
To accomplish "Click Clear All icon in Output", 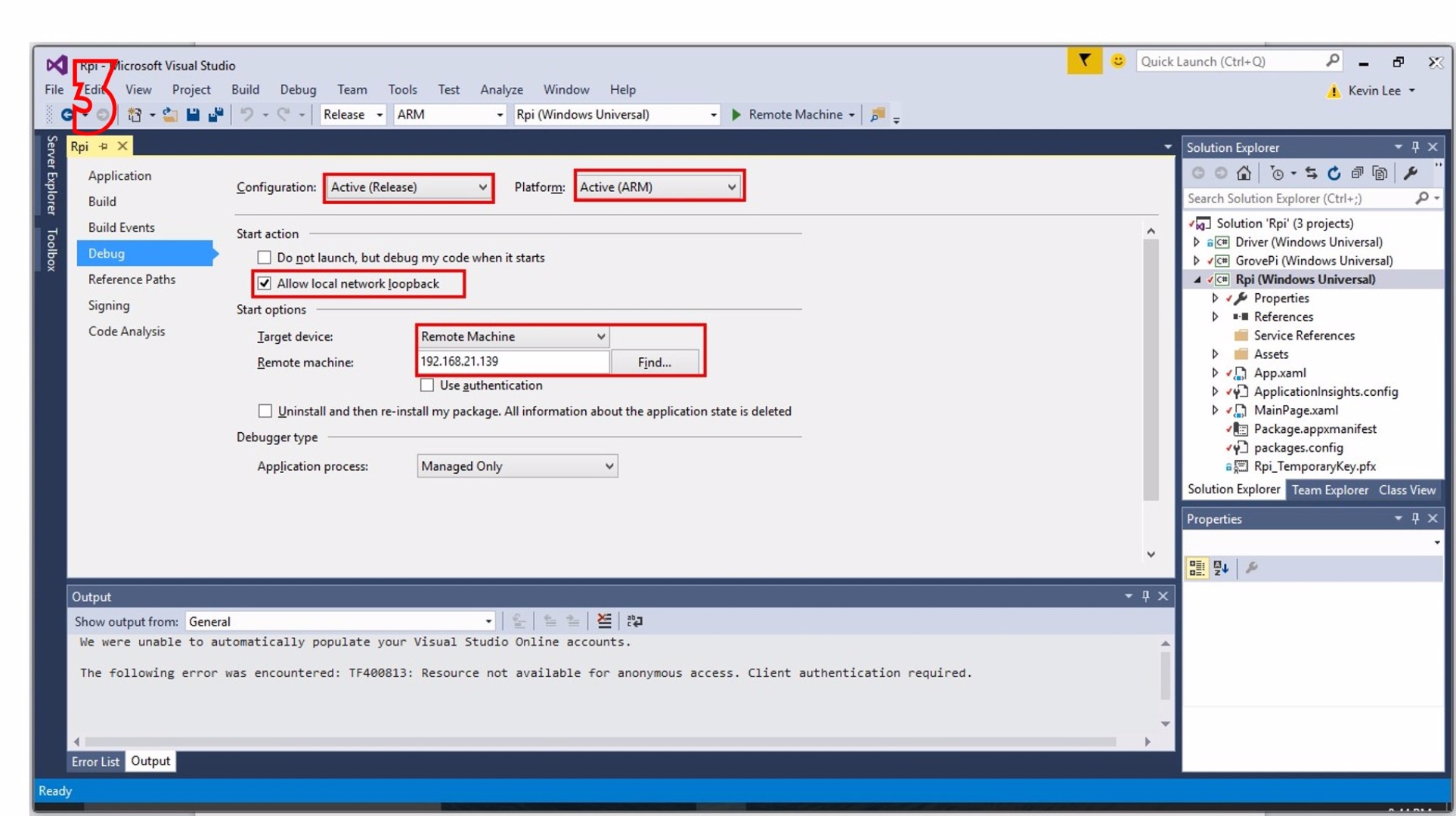I will point(604,621).
